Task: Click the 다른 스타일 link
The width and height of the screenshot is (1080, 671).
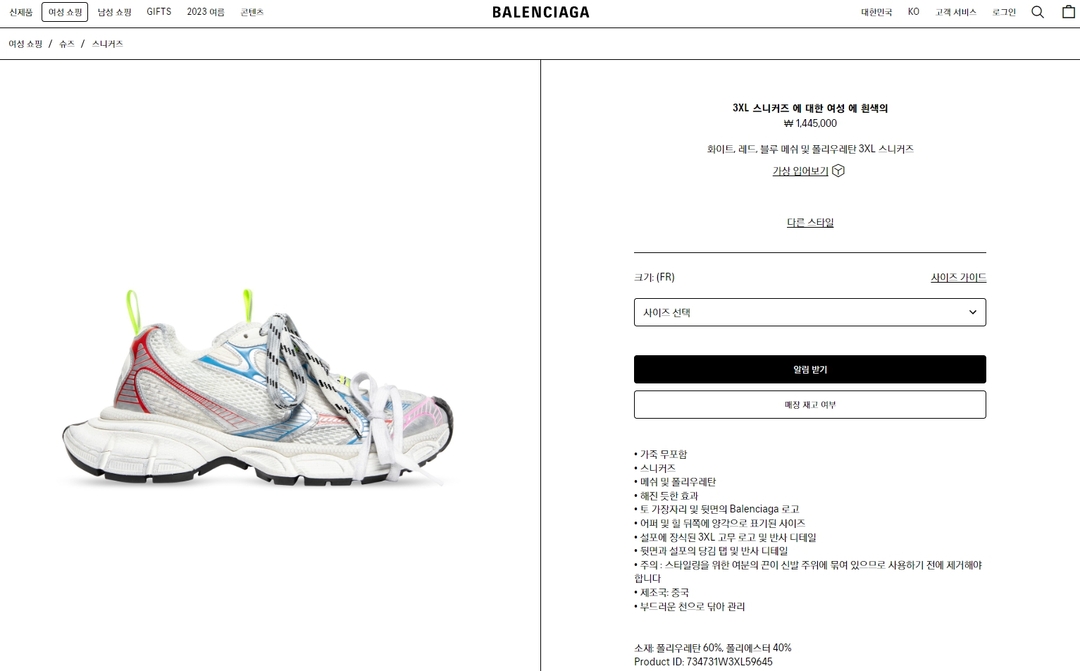Action: point(810,222)
